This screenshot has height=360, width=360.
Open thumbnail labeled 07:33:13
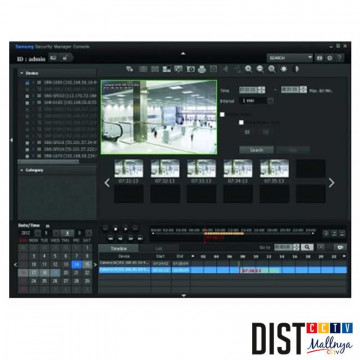point(201,168)
